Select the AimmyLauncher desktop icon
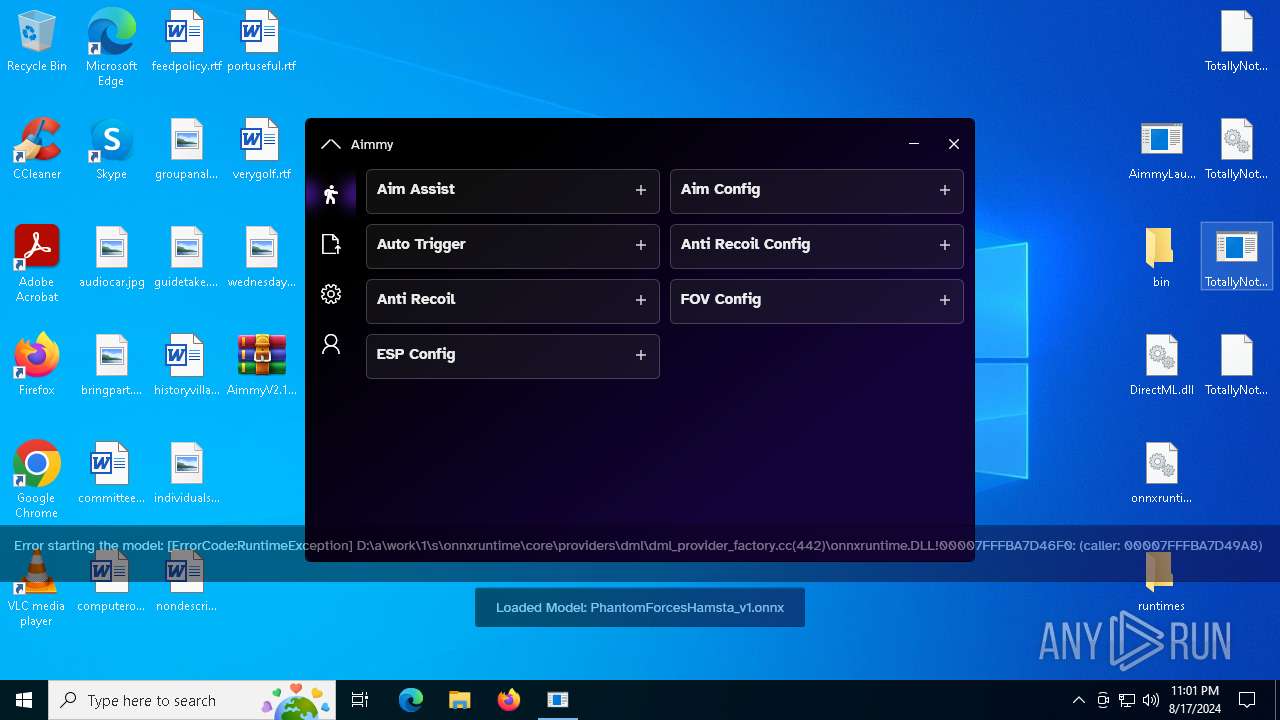Image resolution: width=1280 pixels, height=720 pixels. click(1161, 150)
